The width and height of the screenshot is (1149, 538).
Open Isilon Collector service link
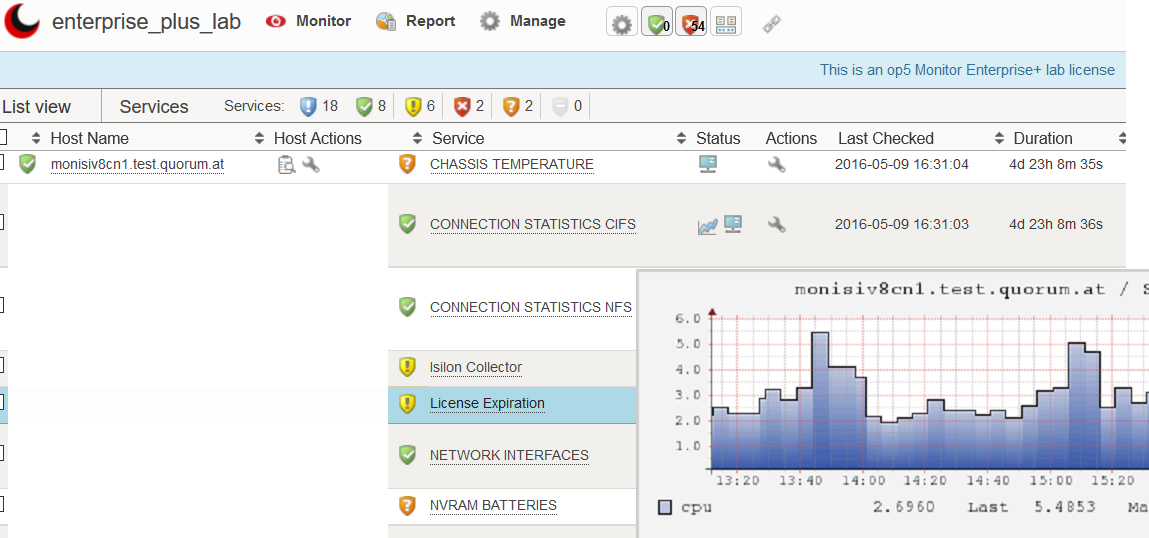pos(476,367)
